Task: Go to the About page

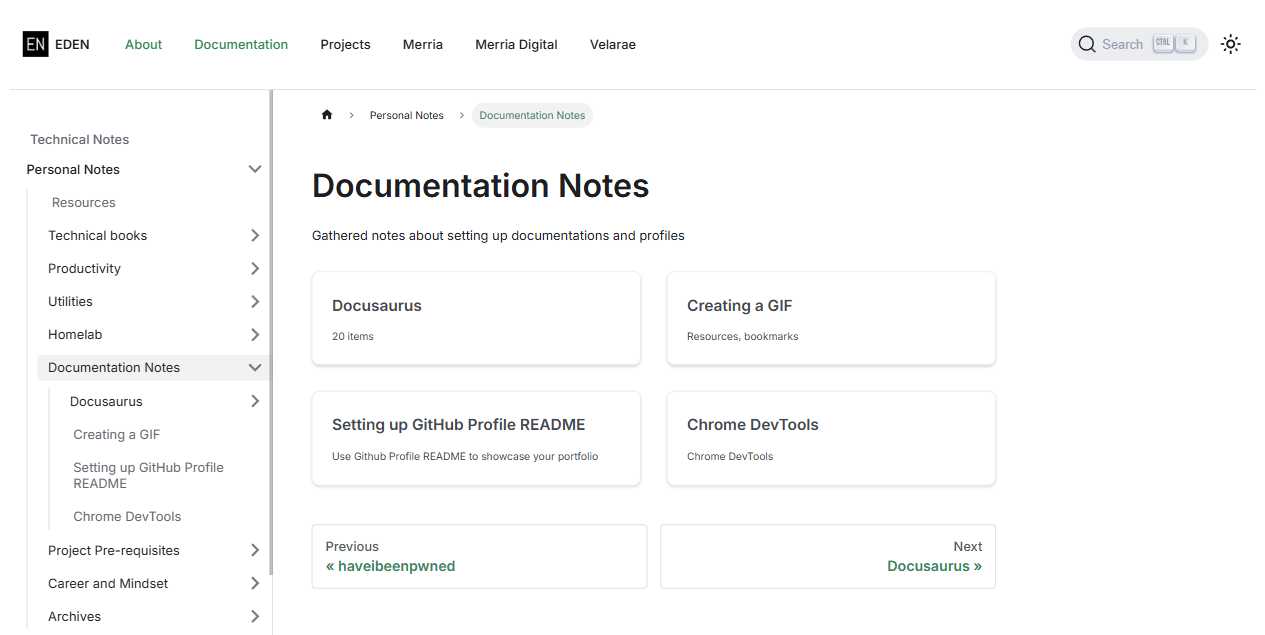Action: (x=143, y=44)
